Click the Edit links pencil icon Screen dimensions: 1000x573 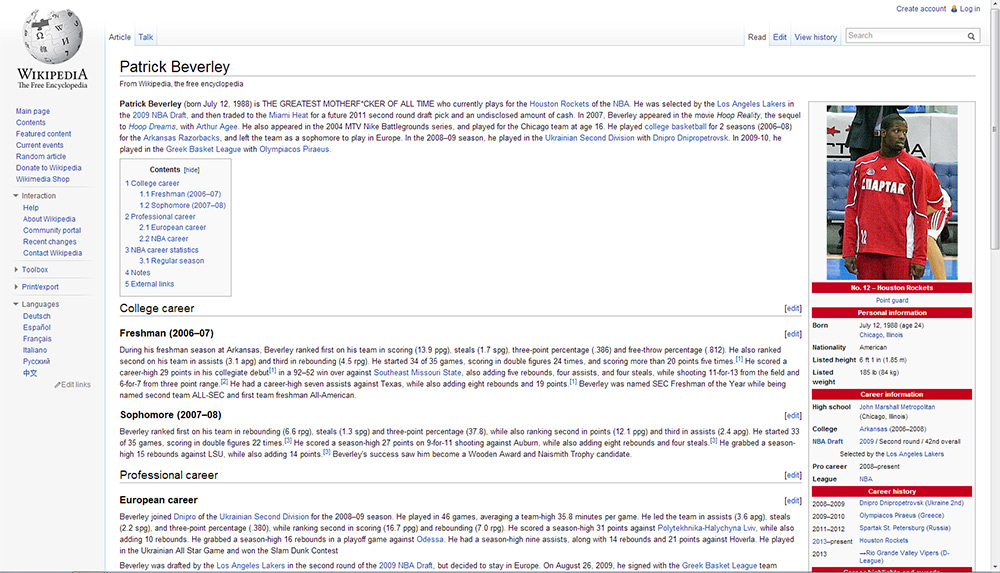click(57, 385)
